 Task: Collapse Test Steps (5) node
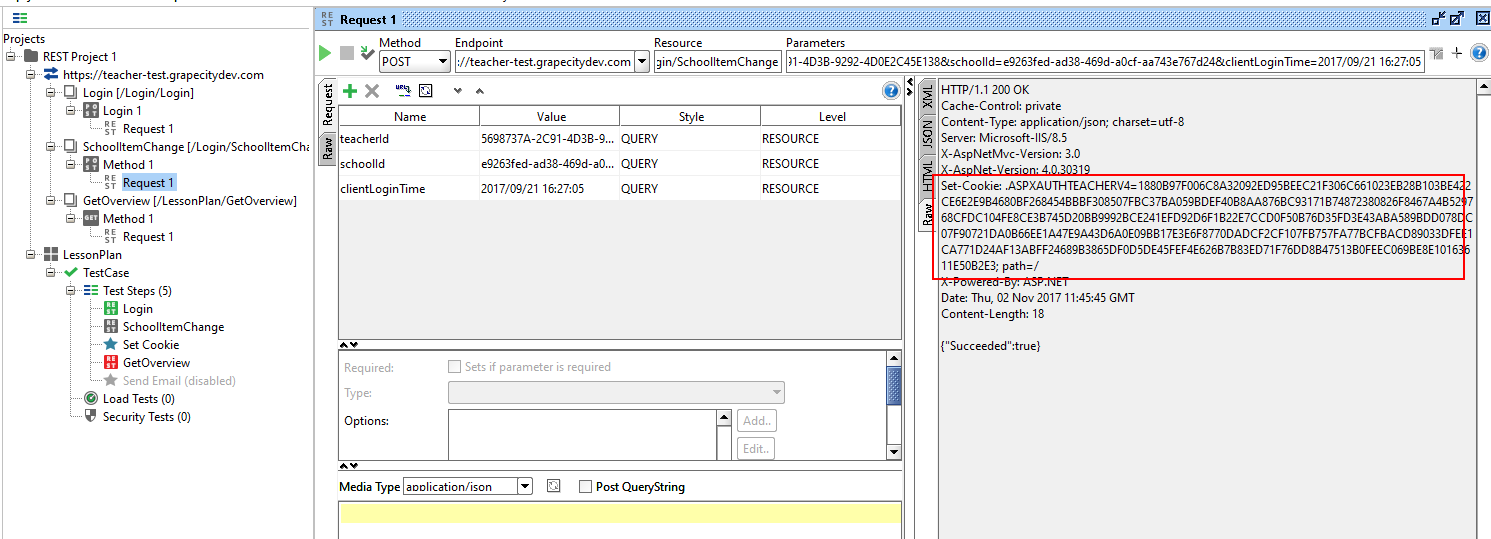71,291
